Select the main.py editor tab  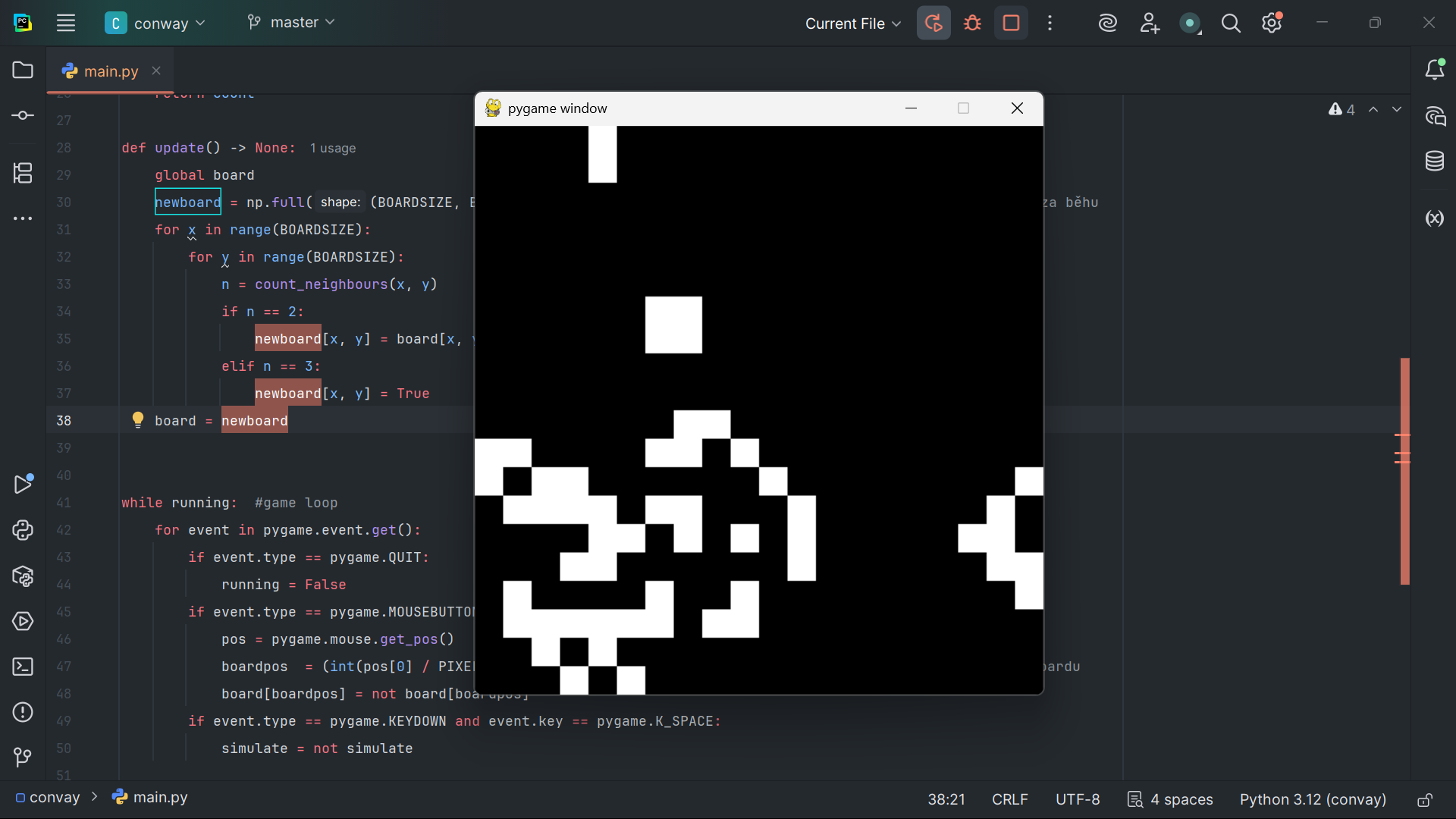tap(111, 71)
